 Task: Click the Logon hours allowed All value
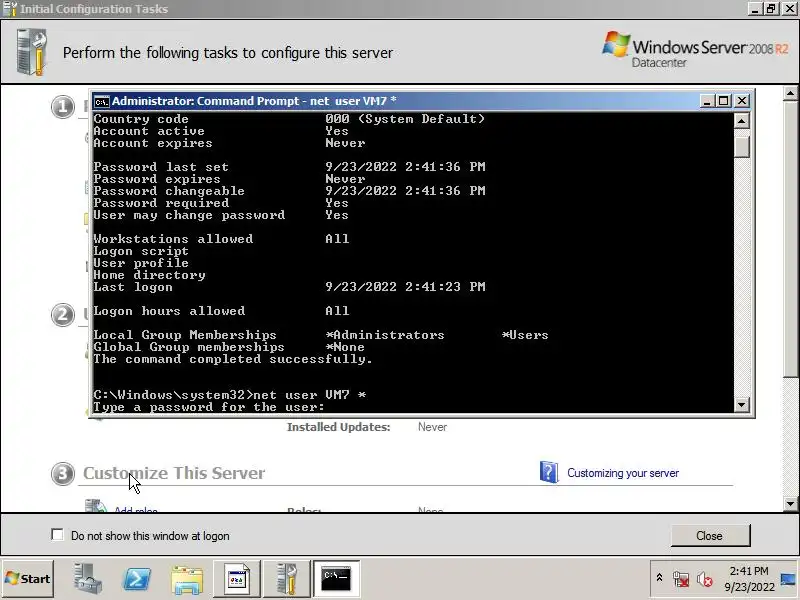point(337,311)
